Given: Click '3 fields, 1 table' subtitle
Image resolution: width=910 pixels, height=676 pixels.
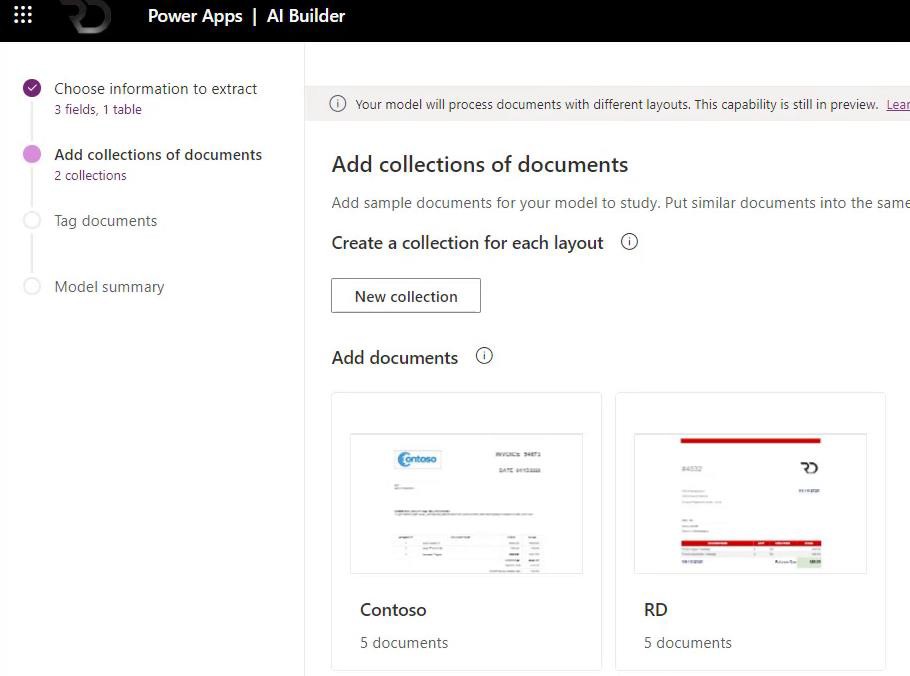Looking at the screenshot, I should (x=98, y=110).
